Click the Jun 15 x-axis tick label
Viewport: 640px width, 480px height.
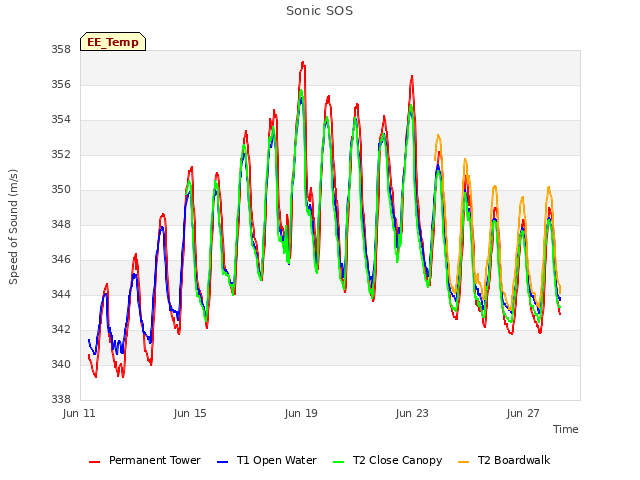tap(190, 413)
